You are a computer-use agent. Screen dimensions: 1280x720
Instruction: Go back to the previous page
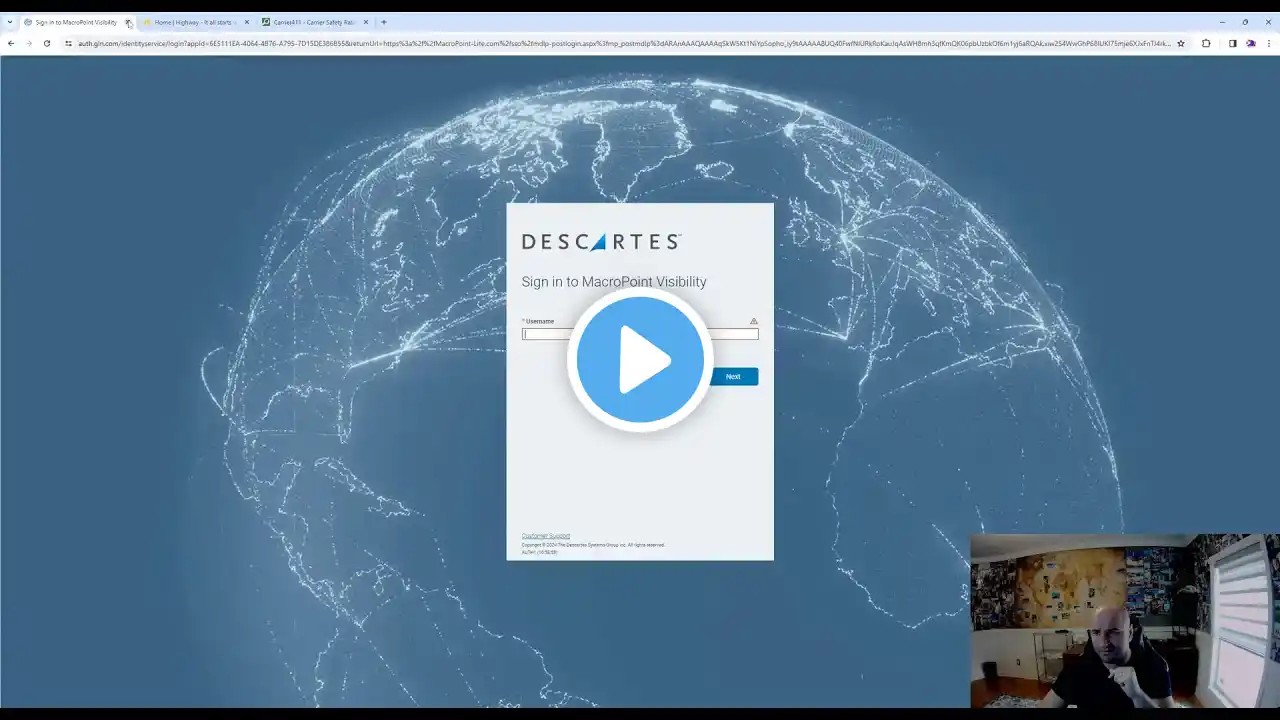11,44
